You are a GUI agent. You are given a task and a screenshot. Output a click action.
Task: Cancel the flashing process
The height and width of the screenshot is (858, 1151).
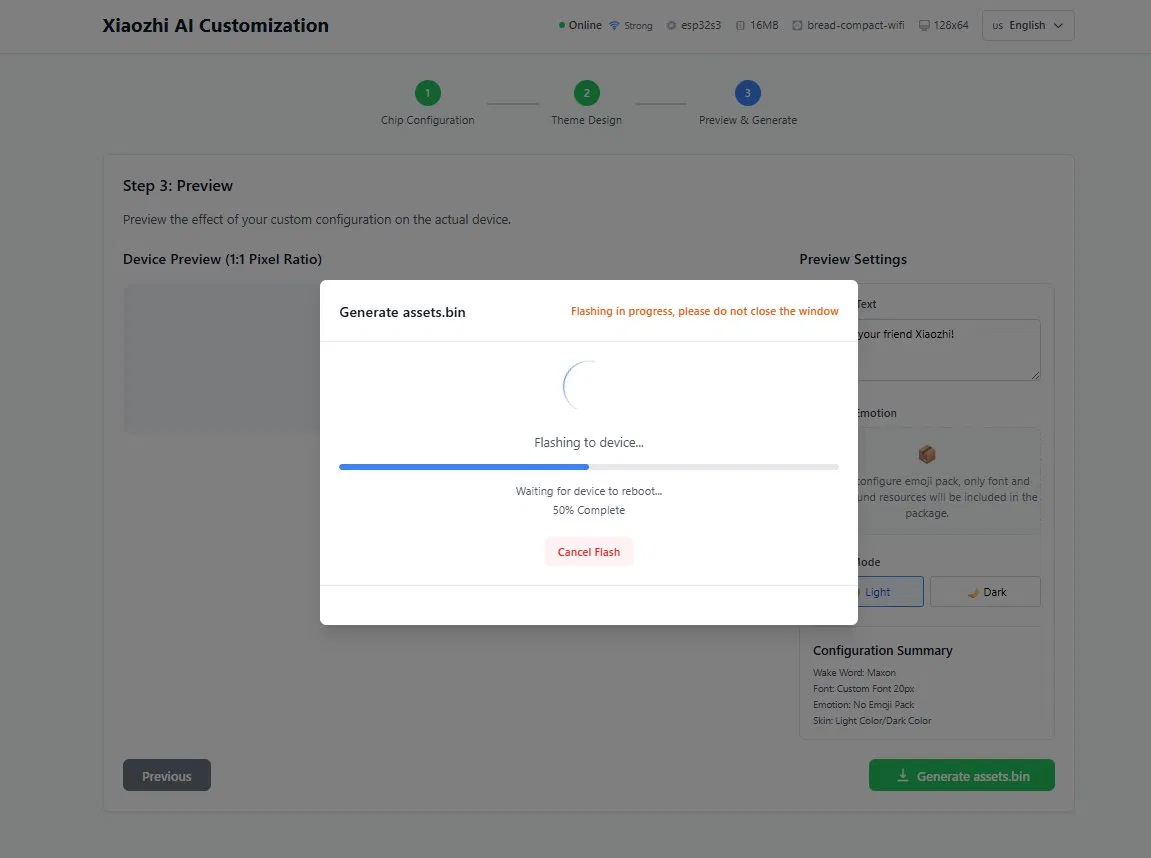[x=588, y=552]
